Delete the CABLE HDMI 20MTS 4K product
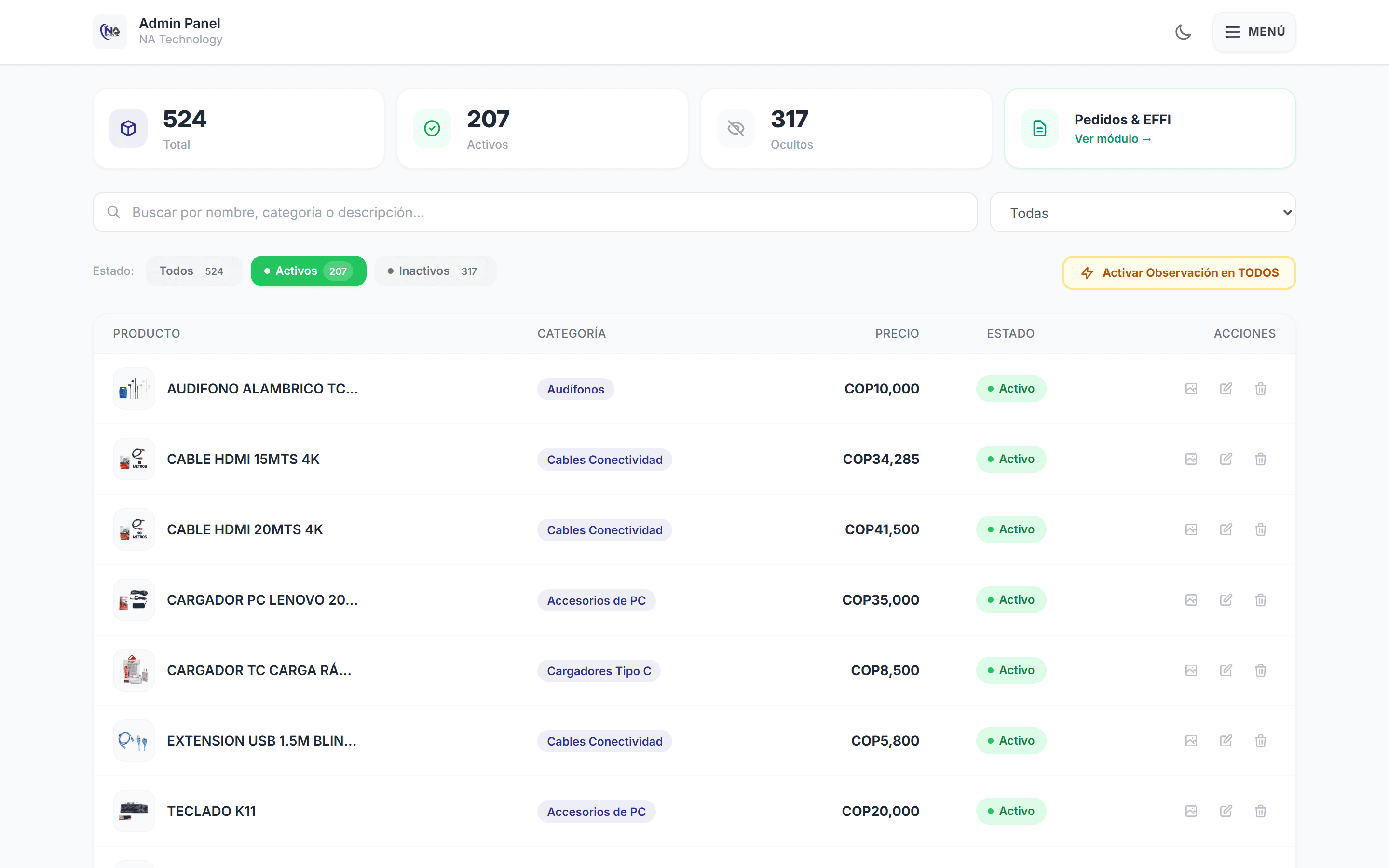This screenshot has height=868, width=1389. pos(1260,529)
